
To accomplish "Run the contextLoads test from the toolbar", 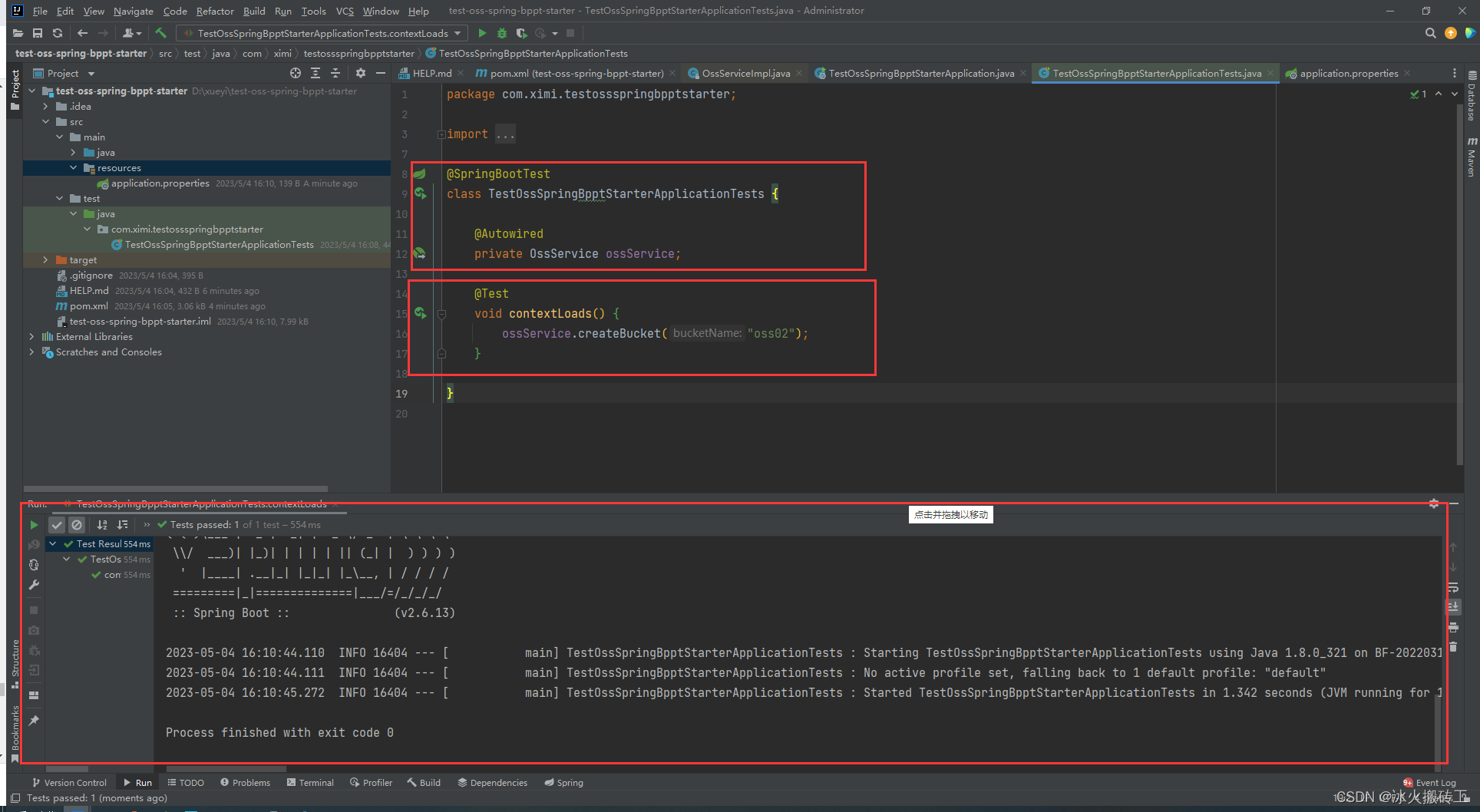I will click(x=482, y=33).
